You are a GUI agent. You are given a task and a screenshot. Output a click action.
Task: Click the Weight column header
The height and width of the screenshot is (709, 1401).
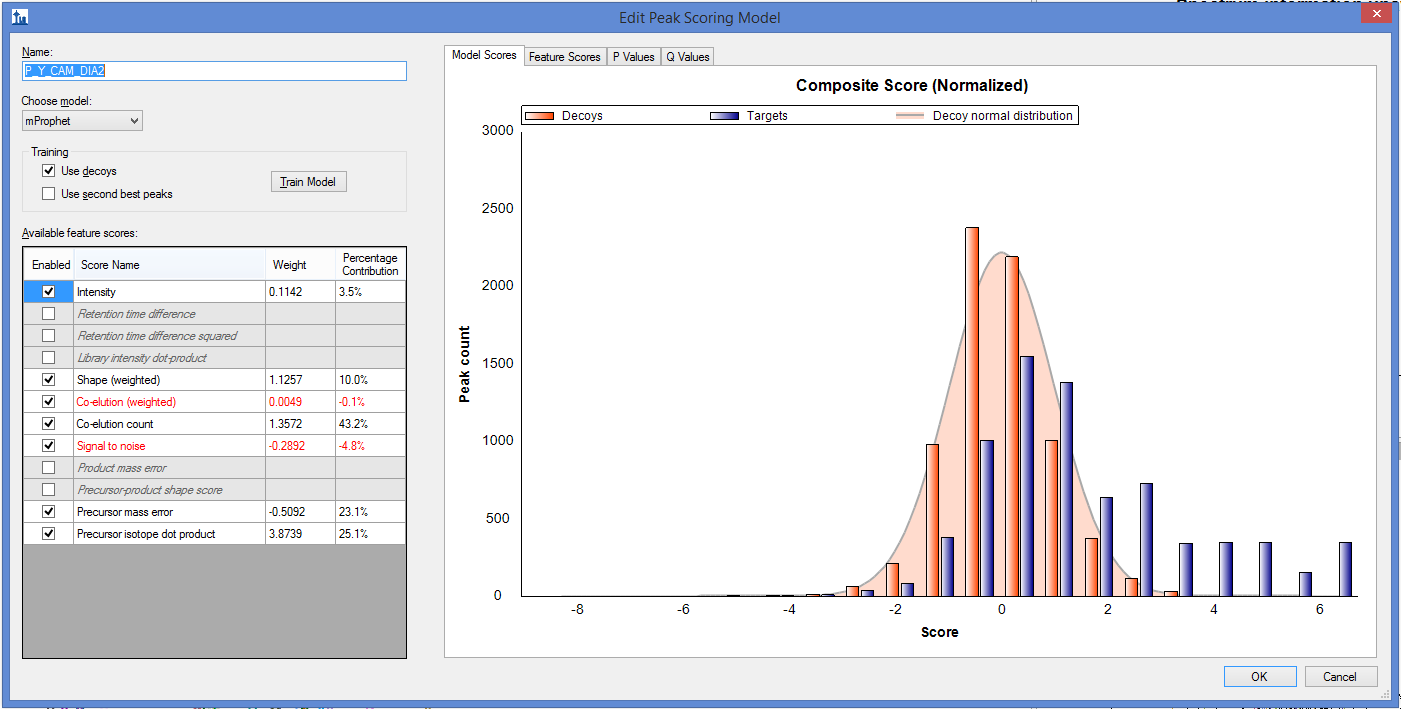pyautogui.click(x=290, y=265)
